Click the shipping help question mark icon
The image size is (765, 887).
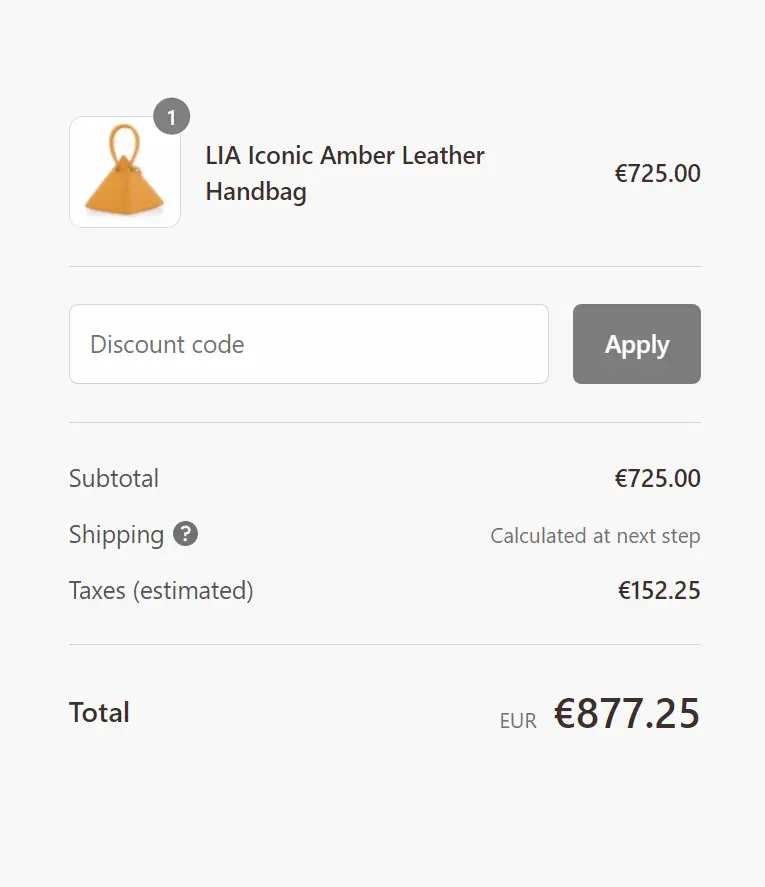(x=186, y=534)
